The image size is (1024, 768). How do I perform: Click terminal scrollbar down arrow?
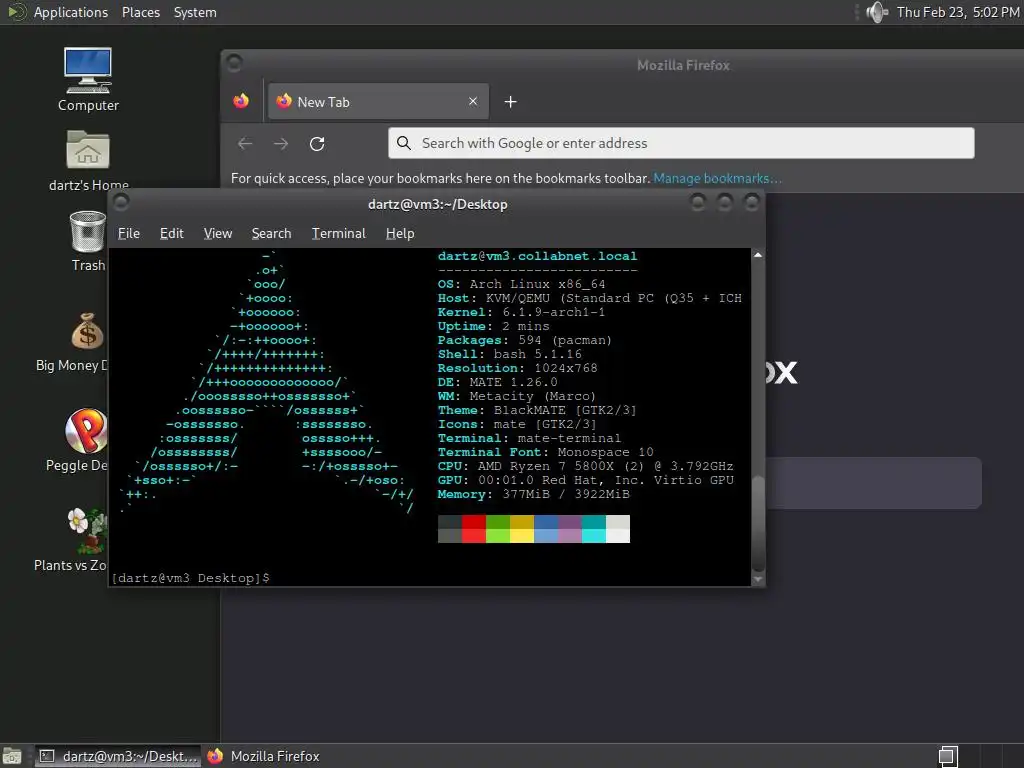coord(758,579)
